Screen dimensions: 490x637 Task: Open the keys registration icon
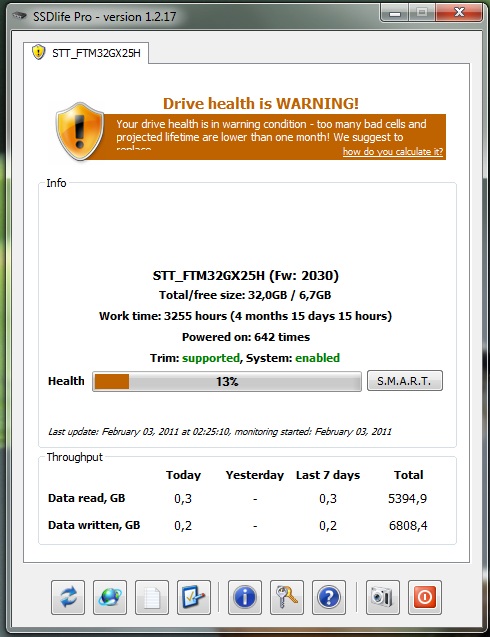pyautogui.click(x=287, y=597)
